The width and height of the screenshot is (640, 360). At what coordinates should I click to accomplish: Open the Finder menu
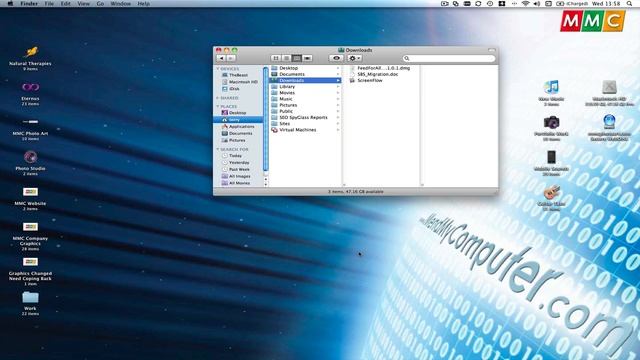29,3
